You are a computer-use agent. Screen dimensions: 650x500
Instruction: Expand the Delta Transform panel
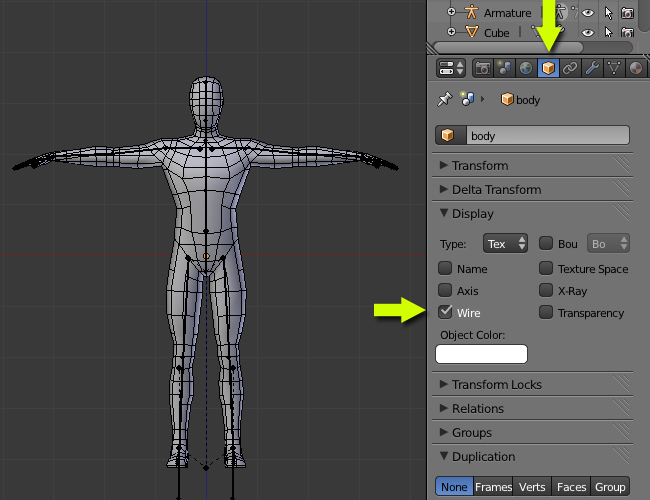pyautogui.click(x=532, y=189)
